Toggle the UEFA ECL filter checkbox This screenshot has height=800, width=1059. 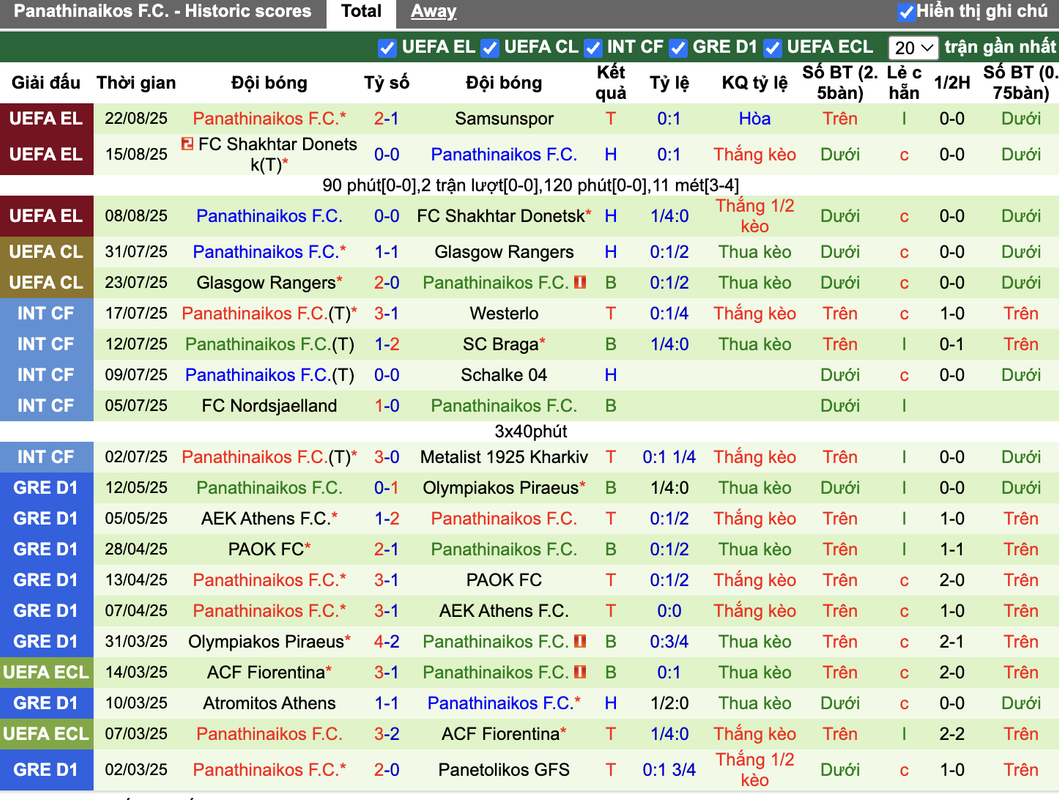tap(773, 48)
